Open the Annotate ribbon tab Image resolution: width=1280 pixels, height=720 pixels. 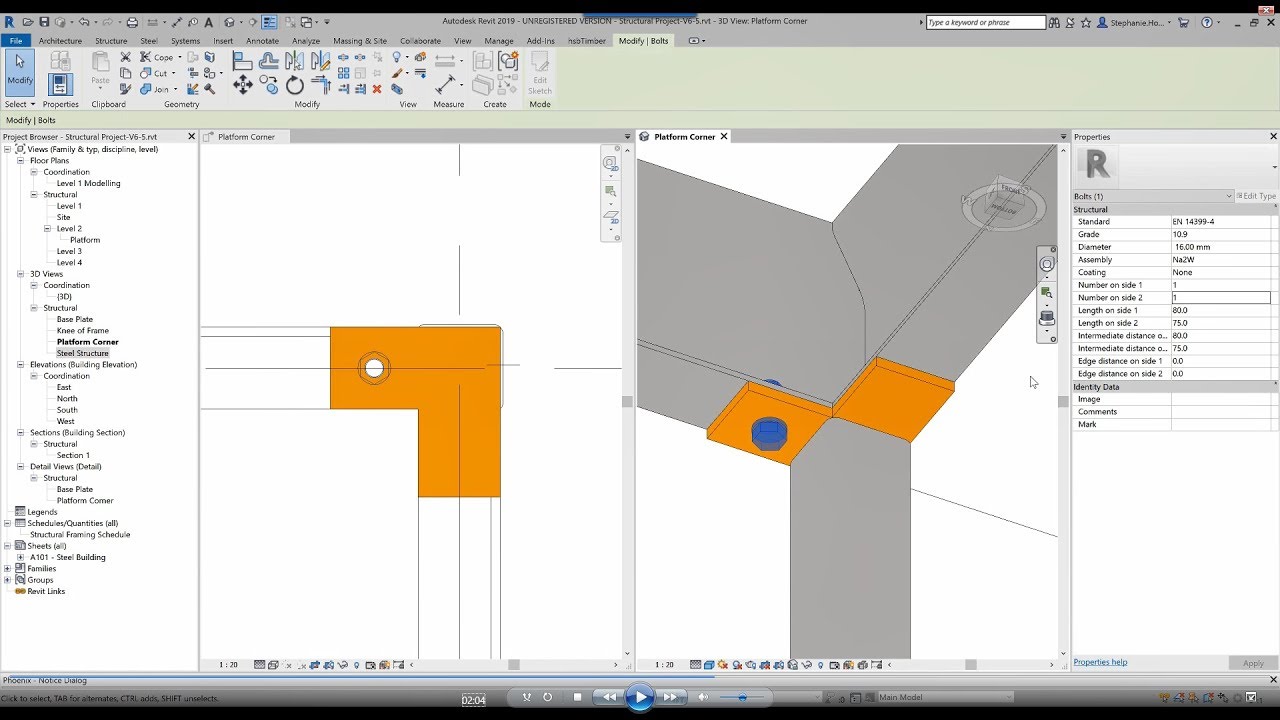[262, 41]
